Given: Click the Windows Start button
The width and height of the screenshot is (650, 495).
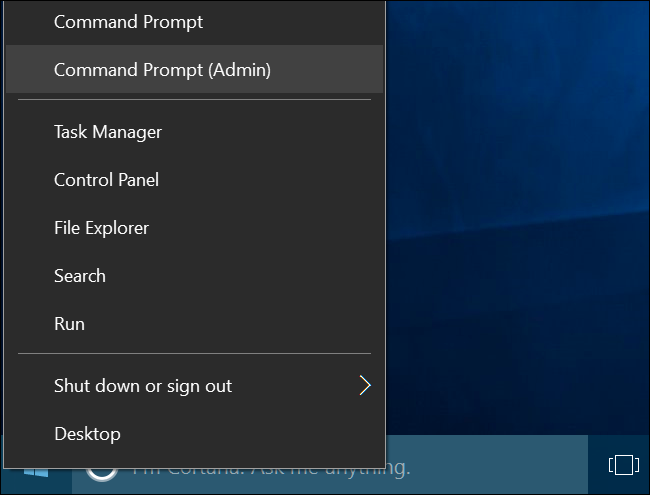Looking at the screenshot, I should coord(36,473).
